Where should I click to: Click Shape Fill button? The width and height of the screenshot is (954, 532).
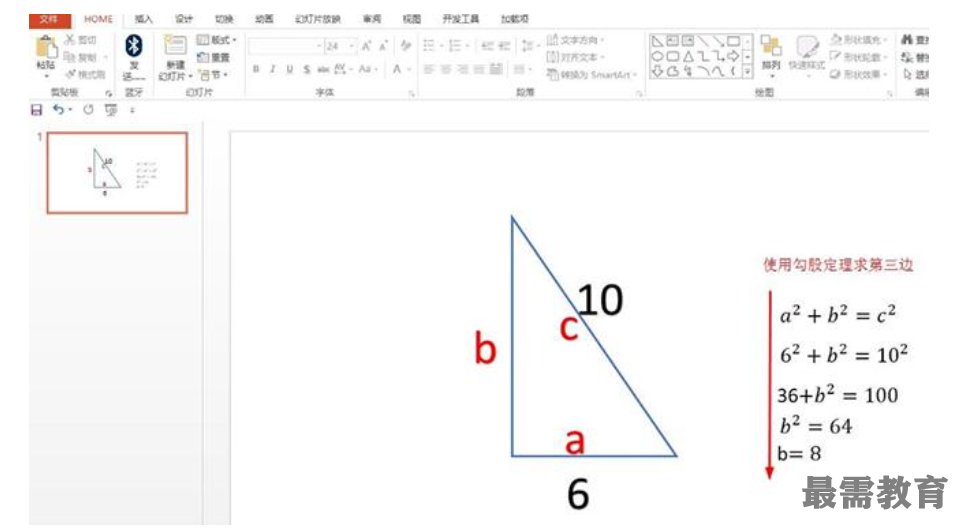click(x=857, y=40)
